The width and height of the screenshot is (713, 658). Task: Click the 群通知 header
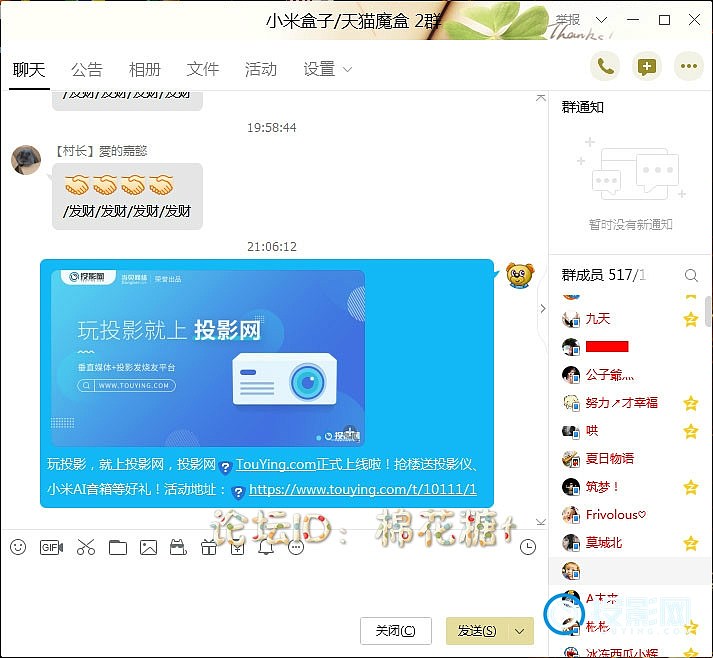pos(582,107)
